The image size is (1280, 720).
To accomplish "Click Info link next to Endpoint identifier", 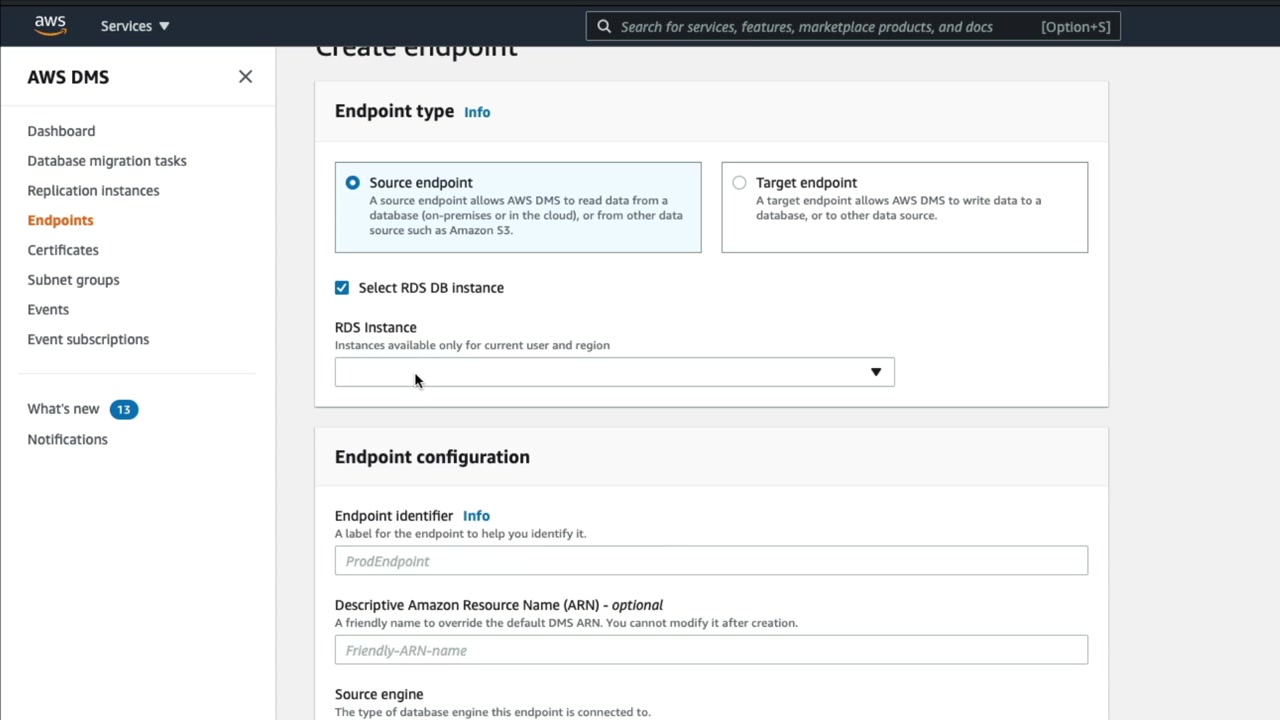I will [x=476, y=516].
